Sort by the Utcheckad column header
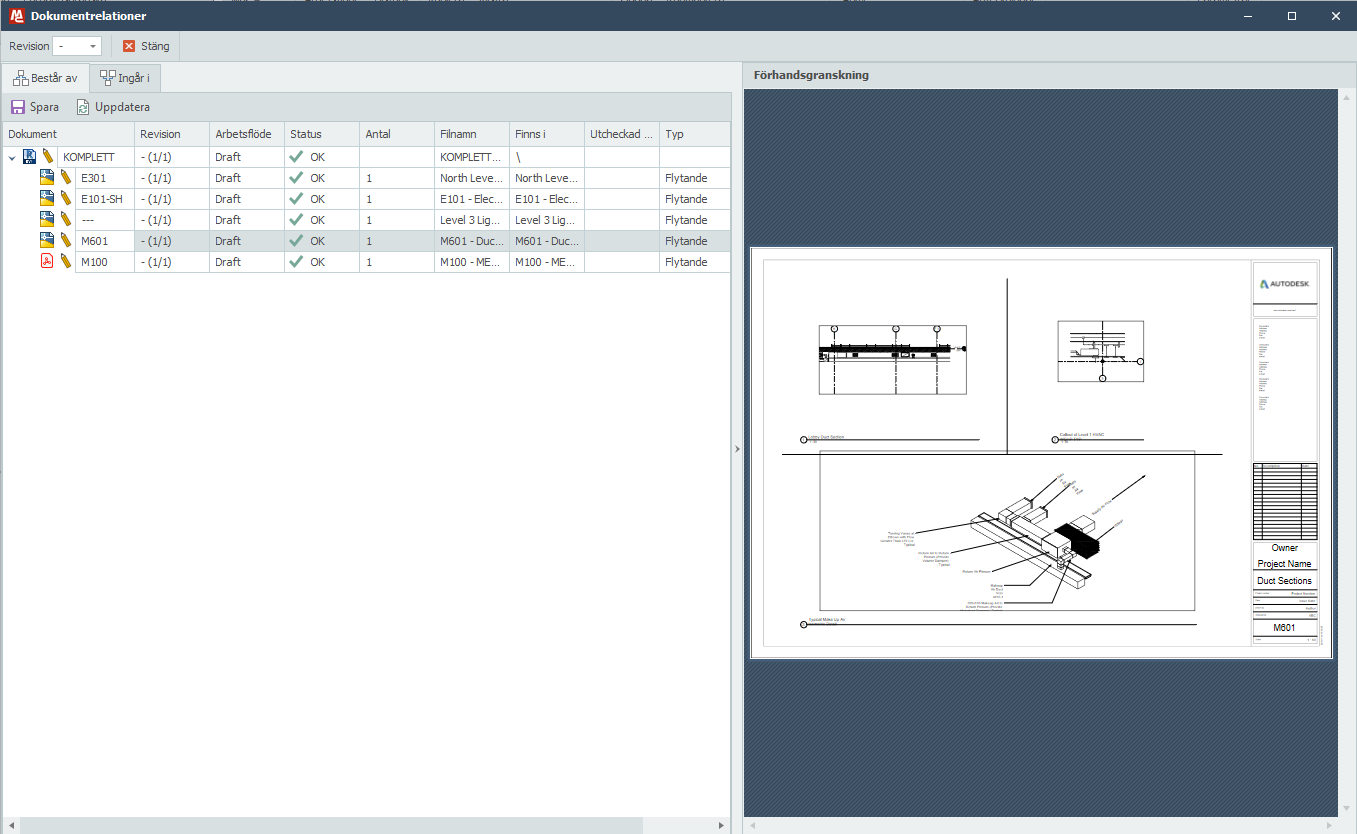This screenshot has height=834, width=1357. pos(622,134)
